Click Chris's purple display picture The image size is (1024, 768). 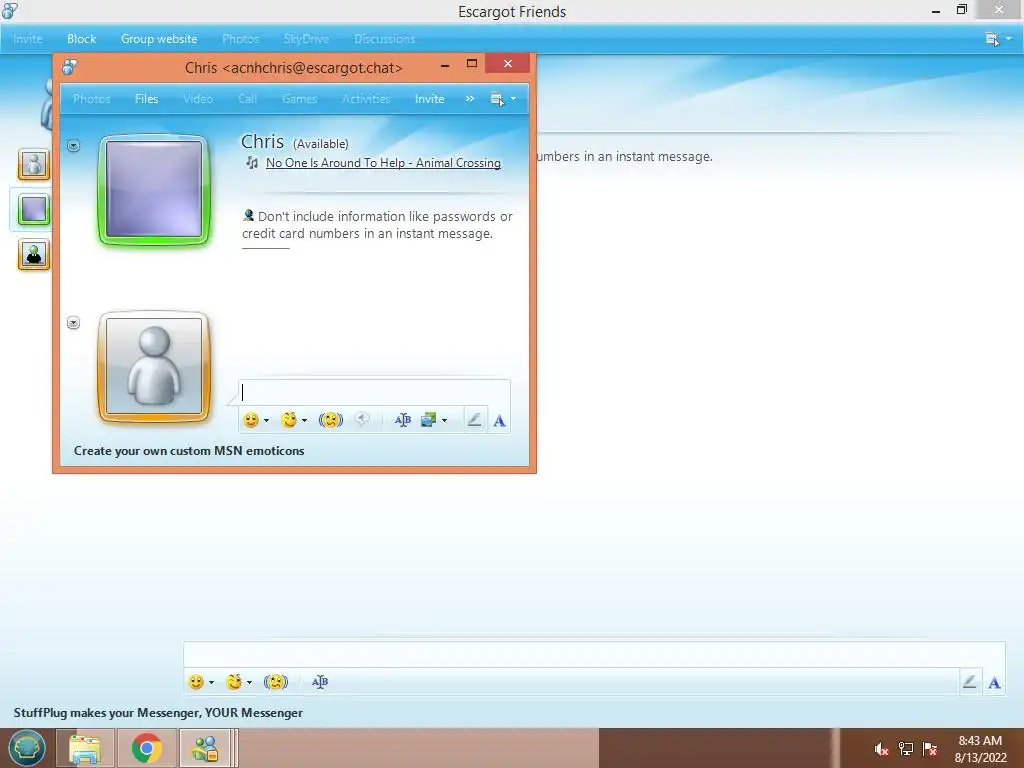pos(154,189)
